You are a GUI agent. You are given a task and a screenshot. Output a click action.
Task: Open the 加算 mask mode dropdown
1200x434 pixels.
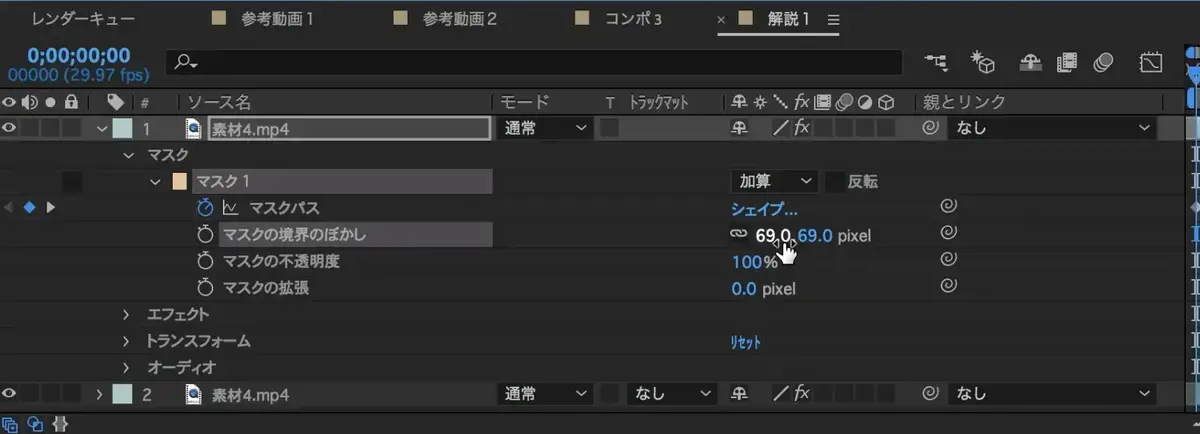point(774,182)
